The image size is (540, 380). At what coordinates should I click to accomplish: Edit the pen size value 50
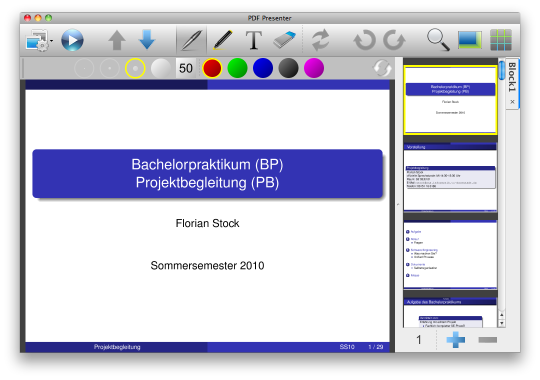pos(186,68)
